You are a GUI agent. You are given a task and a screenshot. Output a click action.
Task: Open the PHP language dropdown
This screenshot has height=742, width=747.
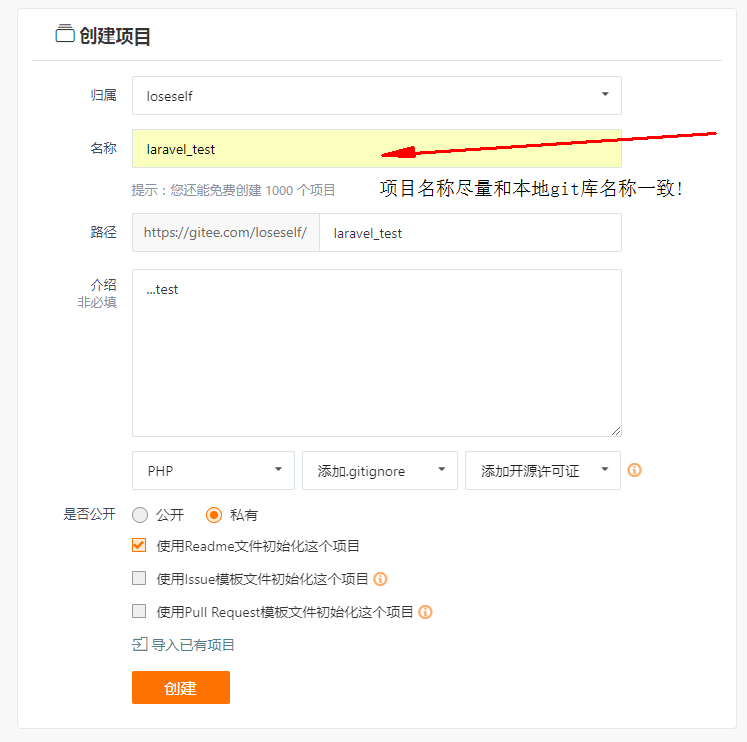213,471
